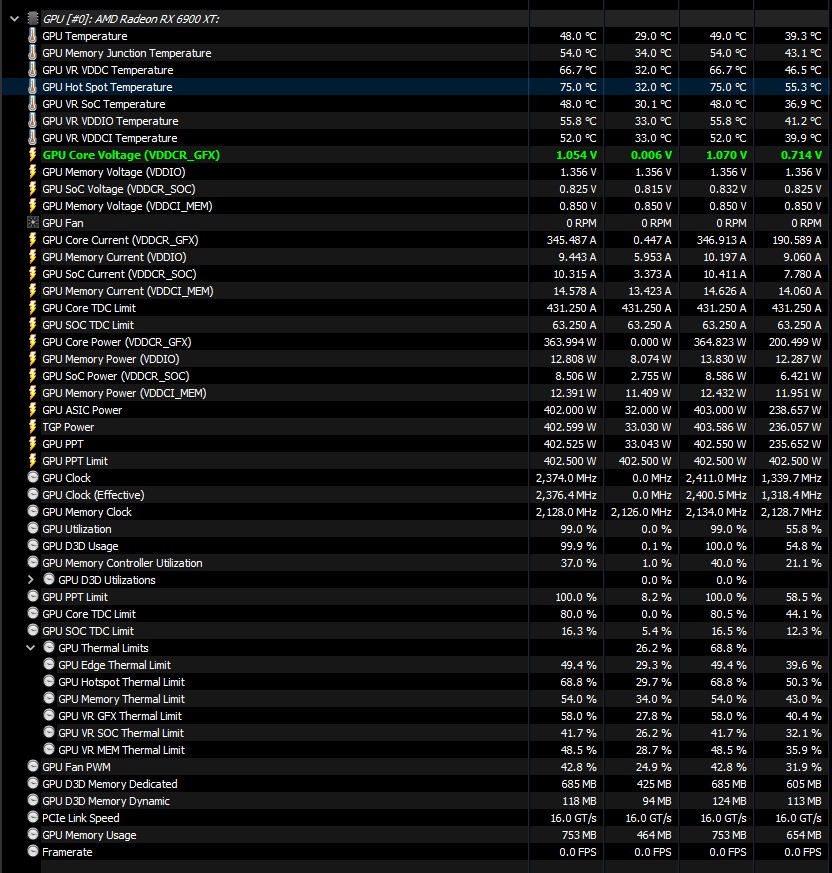
Task: Click lightning icon beside GPU Memory Voltage (VDDIO)
Action: coord(32,171)
